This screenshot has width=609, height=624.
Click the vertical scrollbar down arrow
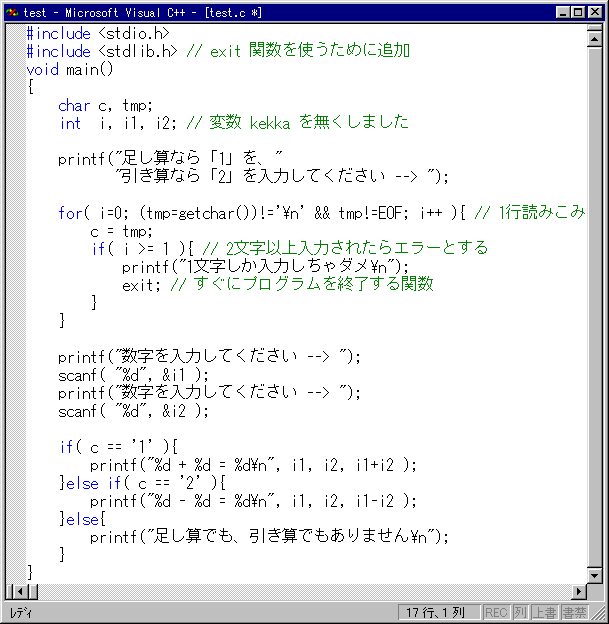coord(594,575)
